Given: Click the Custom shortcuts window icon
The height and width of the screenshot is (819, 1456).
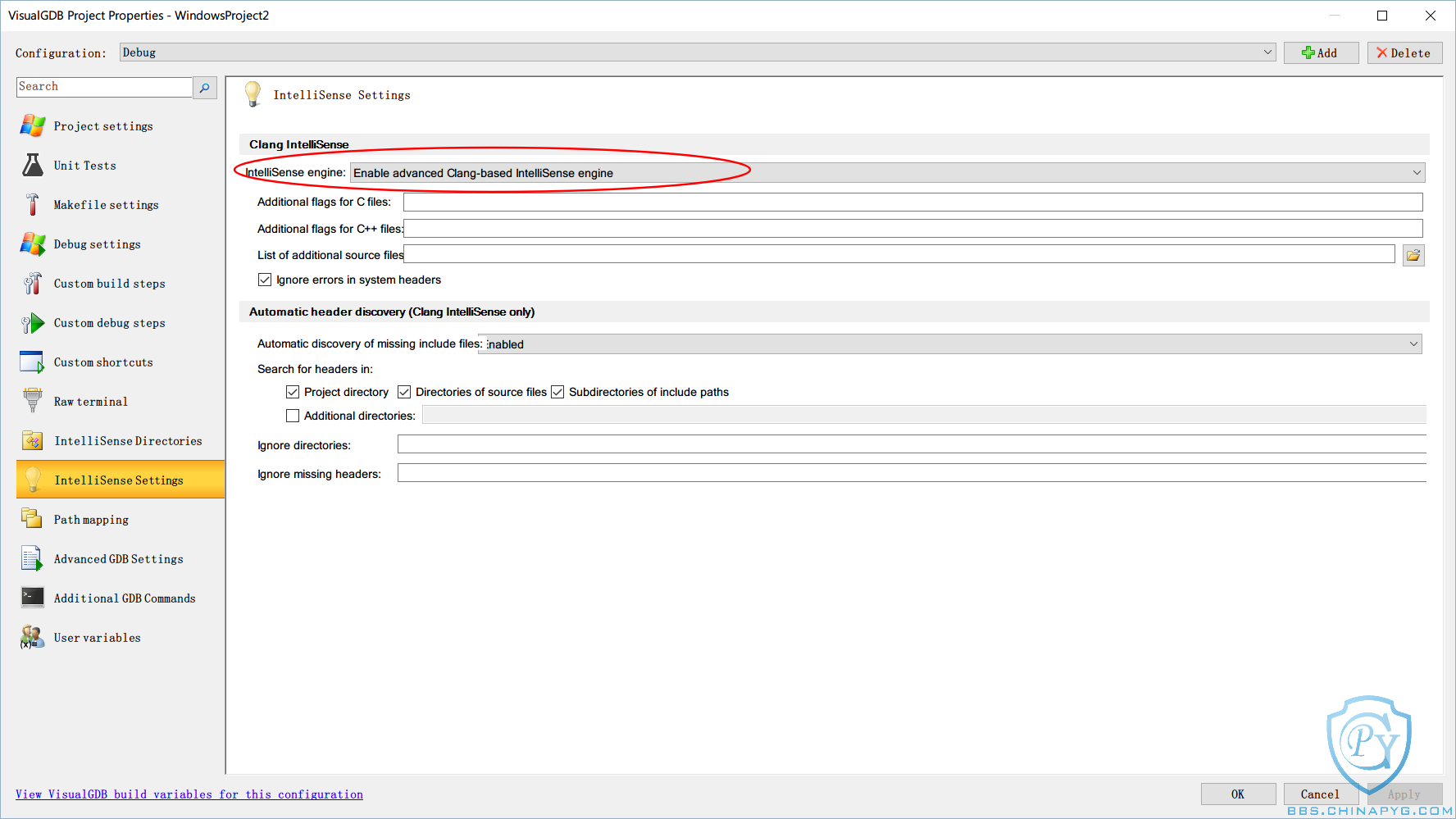Looking at the screenshot, I should pos(33,362).
